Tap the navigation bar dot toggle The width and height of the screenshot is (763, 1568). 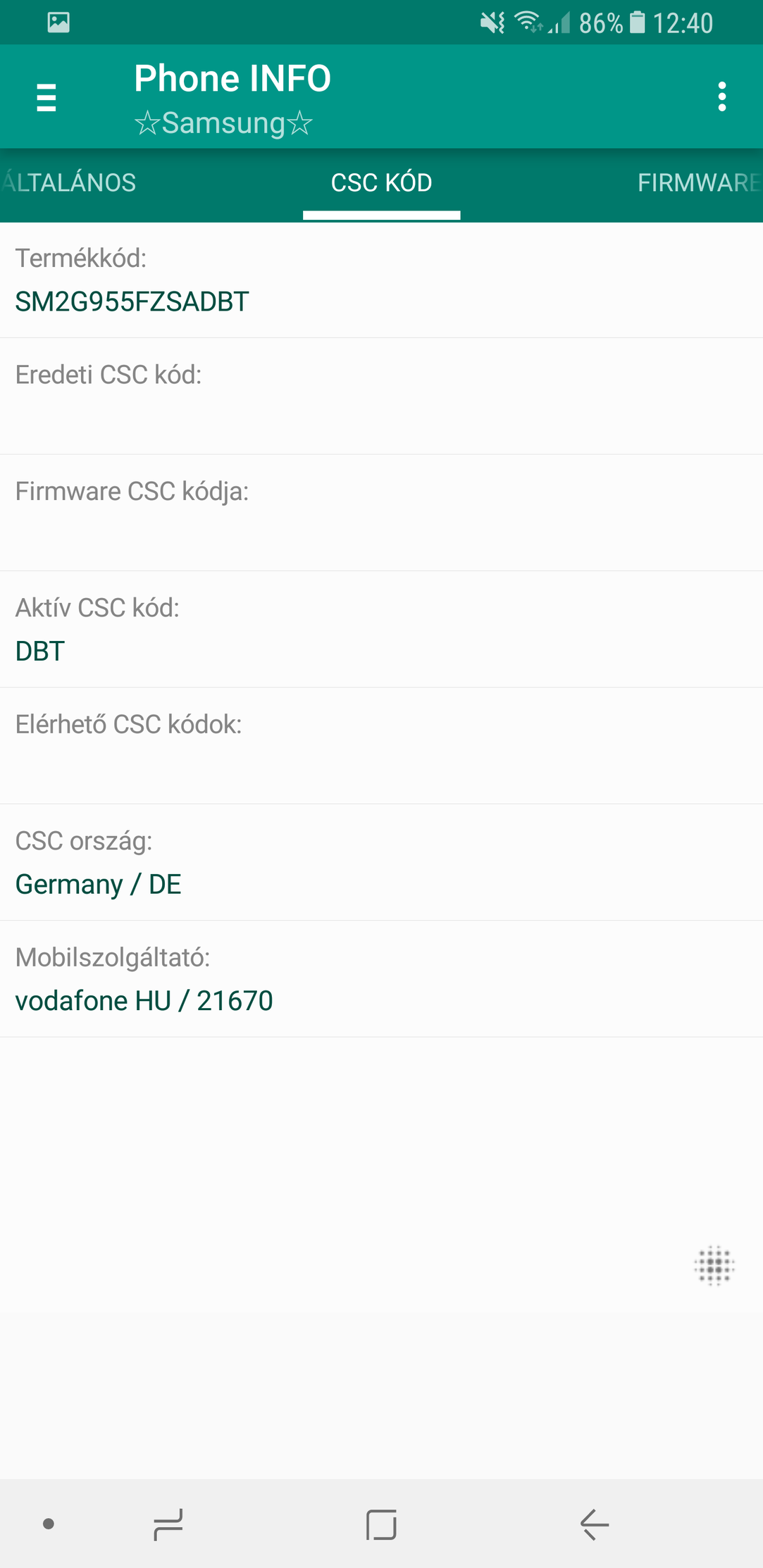click(x=49, y=1524)
